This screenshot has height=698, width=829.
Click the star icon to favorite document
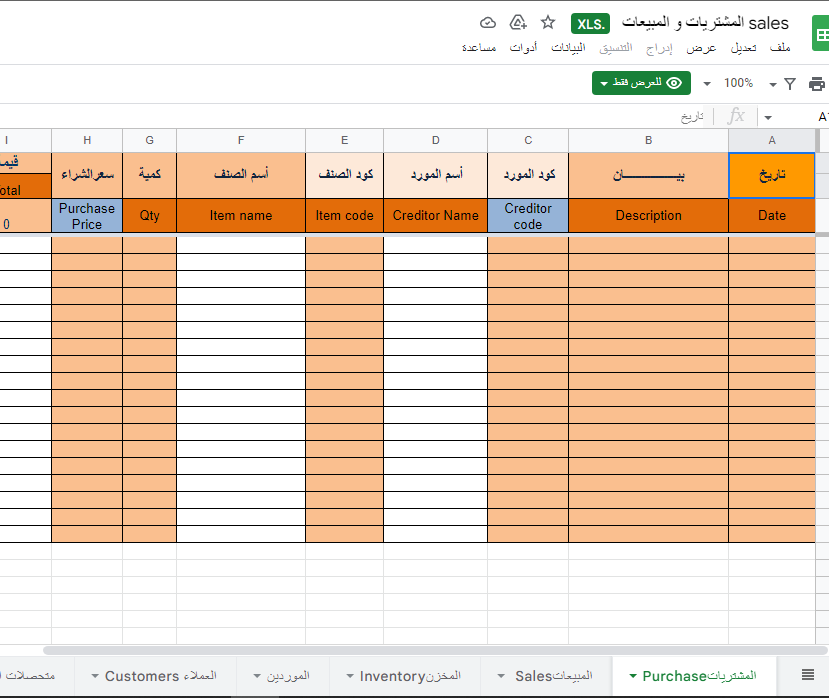(547, 22)
